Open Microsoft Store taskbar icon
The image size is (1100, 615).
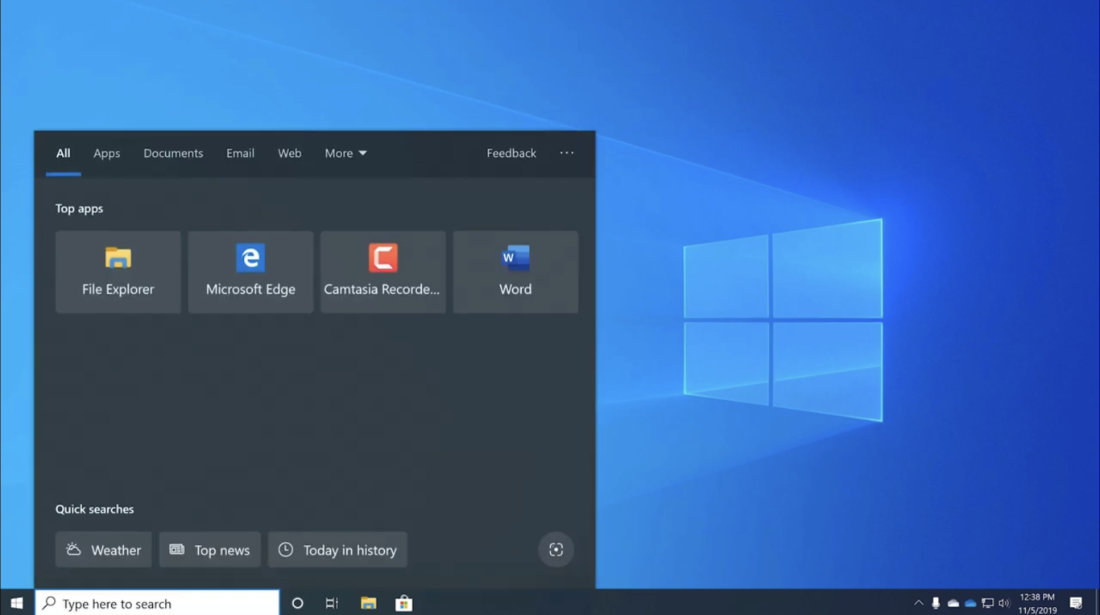point(403,603)
